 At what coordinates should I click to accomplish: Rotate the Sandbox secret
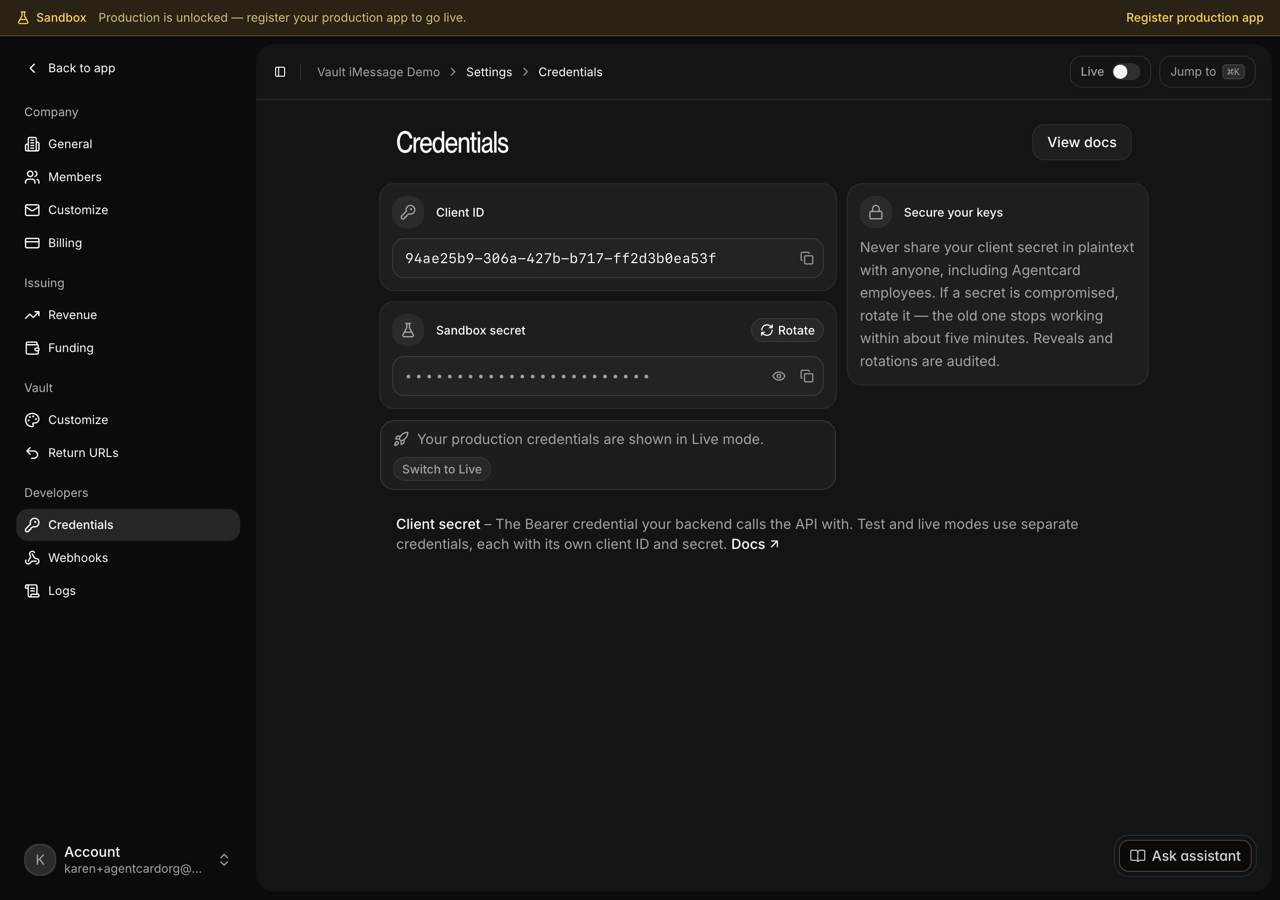pos(787,330)
